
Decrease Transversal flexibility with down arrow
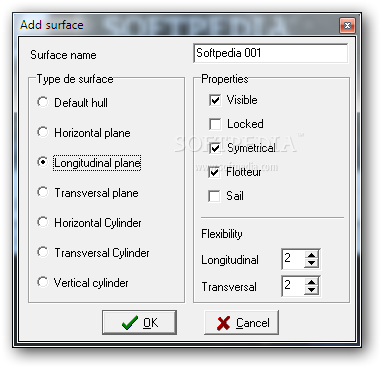[x=312, y=290]
